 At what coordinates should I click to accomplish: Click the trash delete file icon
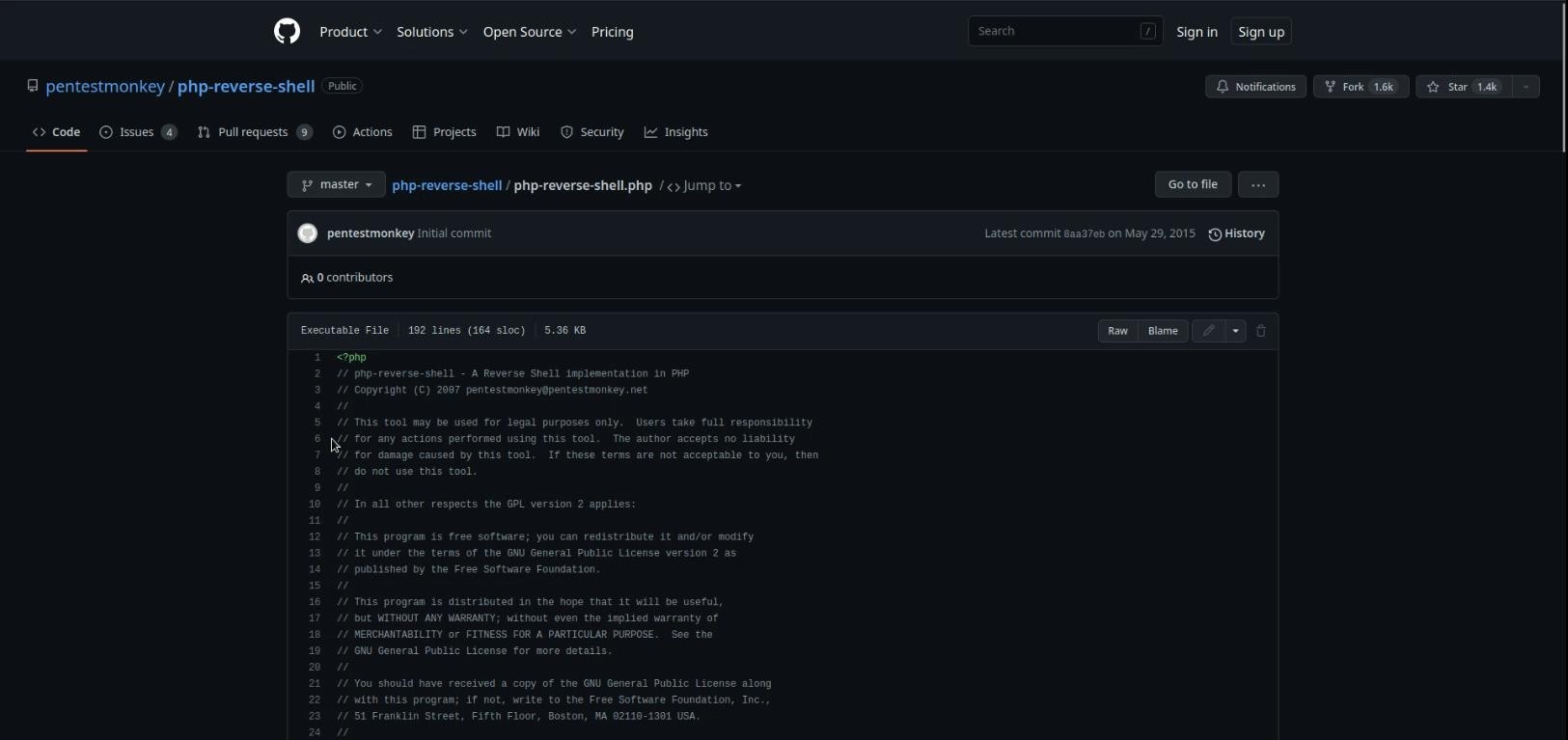pos(1261,331)
